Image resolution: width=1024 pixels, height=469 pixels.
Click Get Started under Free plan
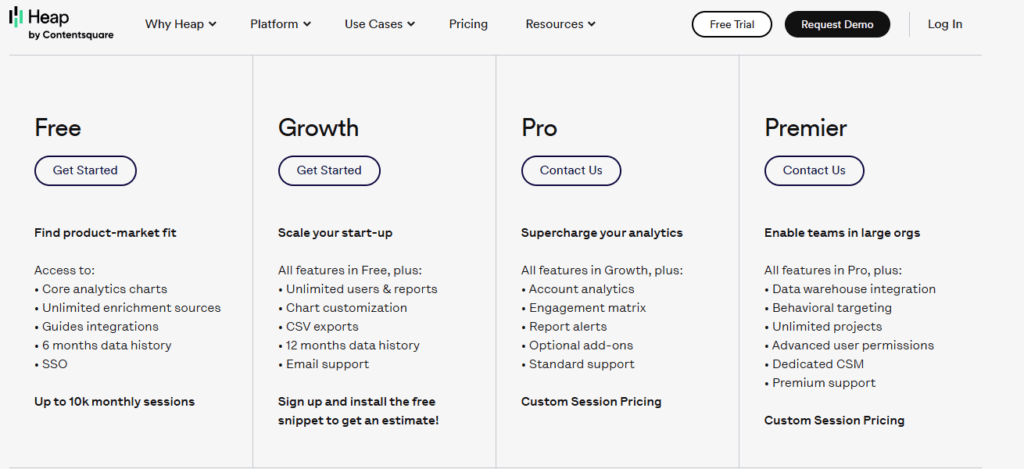point(85,170)
